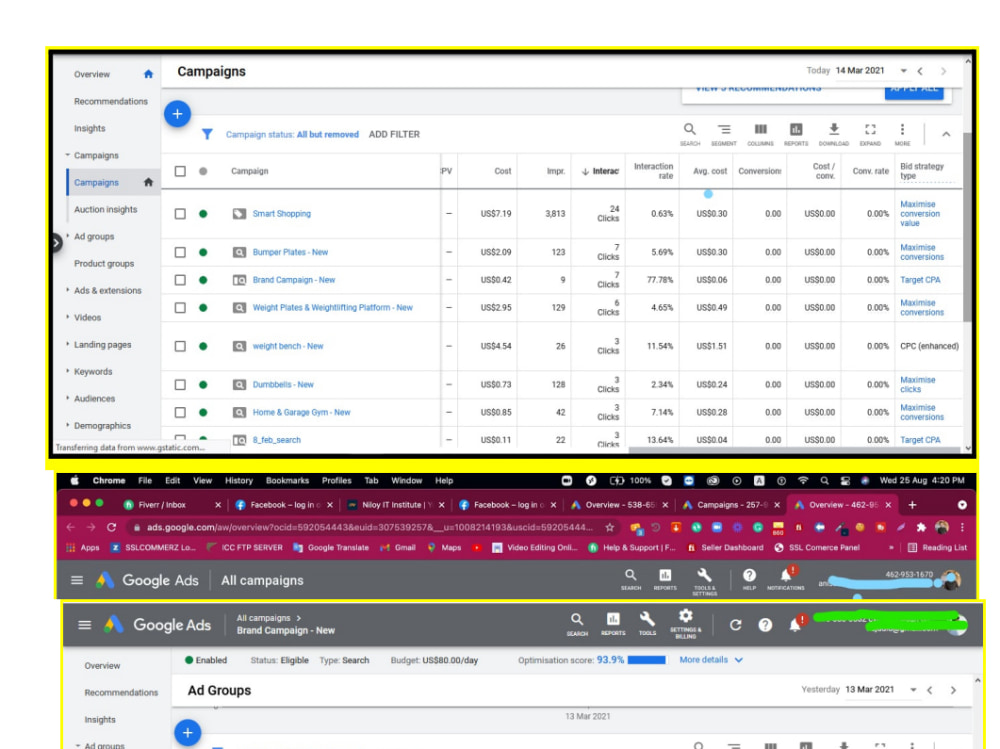Collapse the table toolbar with up chevron
The width and height of the screenshot is (1000, 749).
click(x=946, y=134)
